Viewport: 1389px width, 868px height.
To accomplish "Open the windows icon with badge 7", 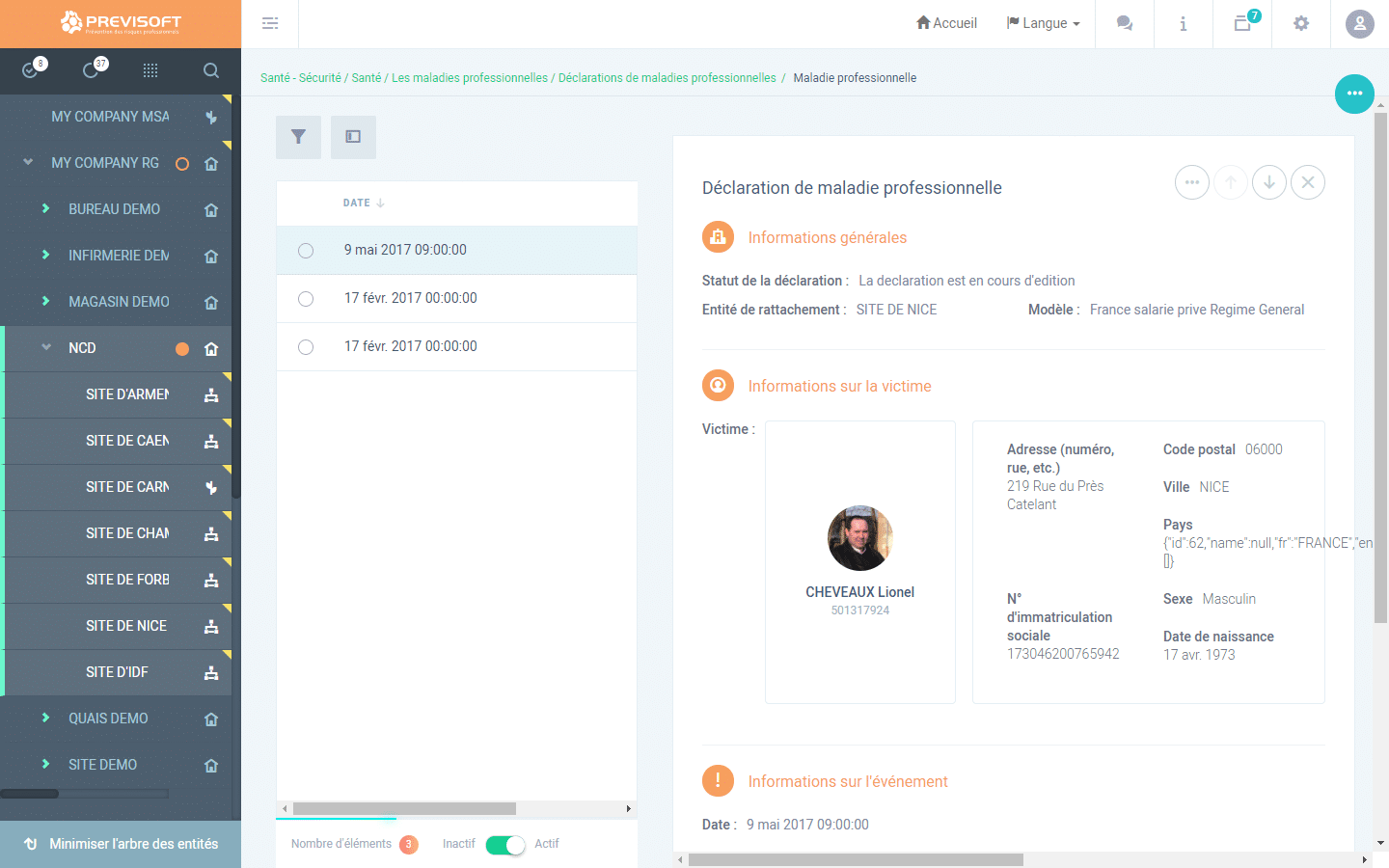I will 1242,23.
